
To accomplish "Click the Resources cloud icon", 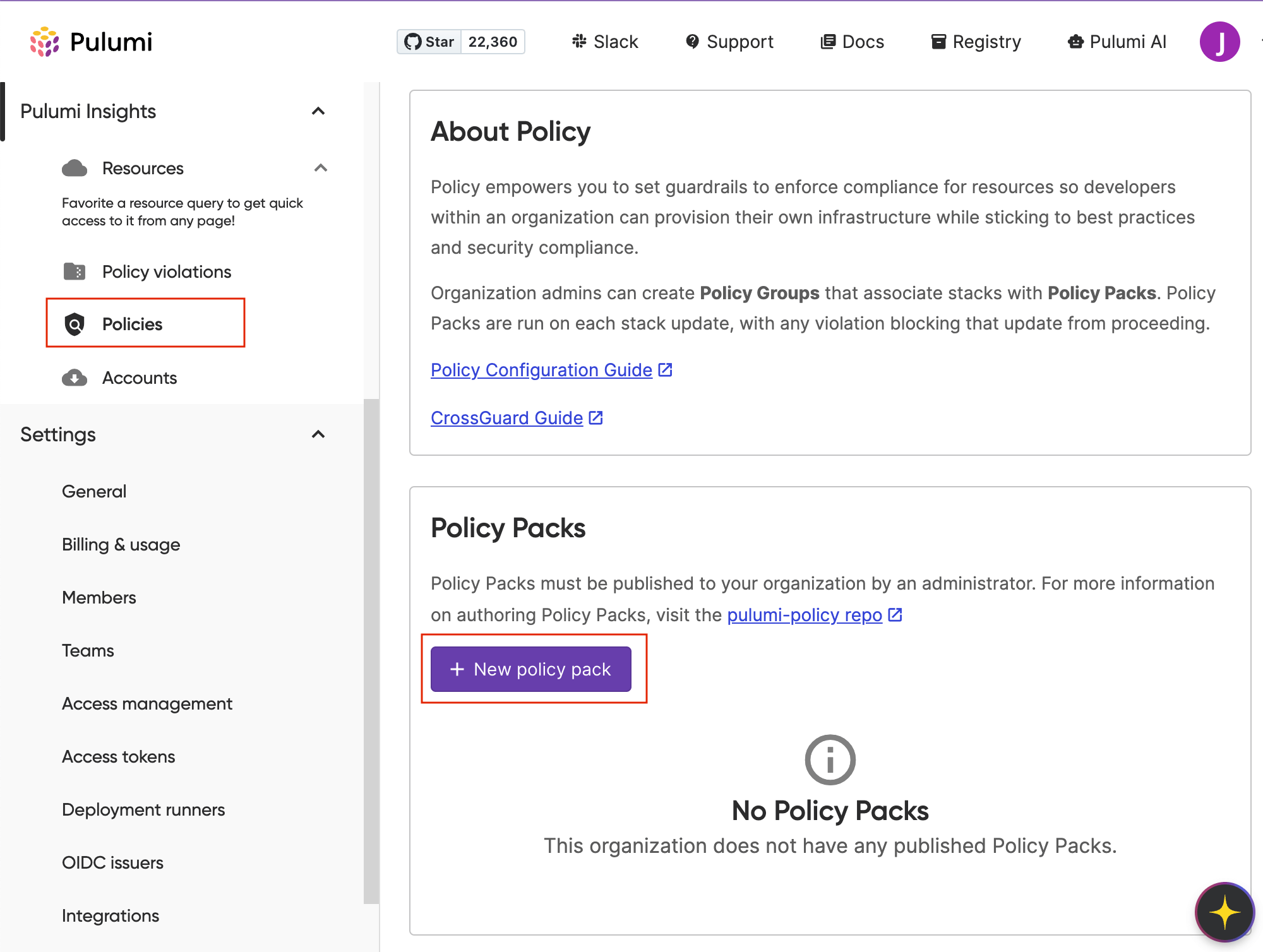I will point(75,167).
